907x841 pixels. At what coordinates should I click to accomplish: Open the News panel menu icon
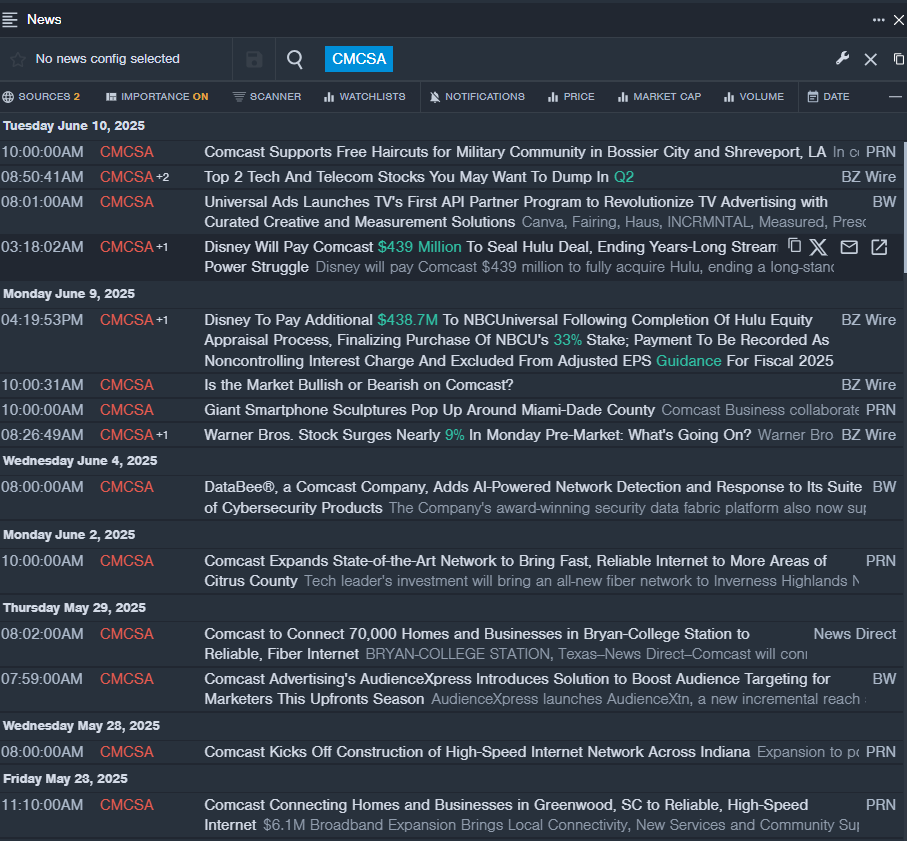point(10,20)
